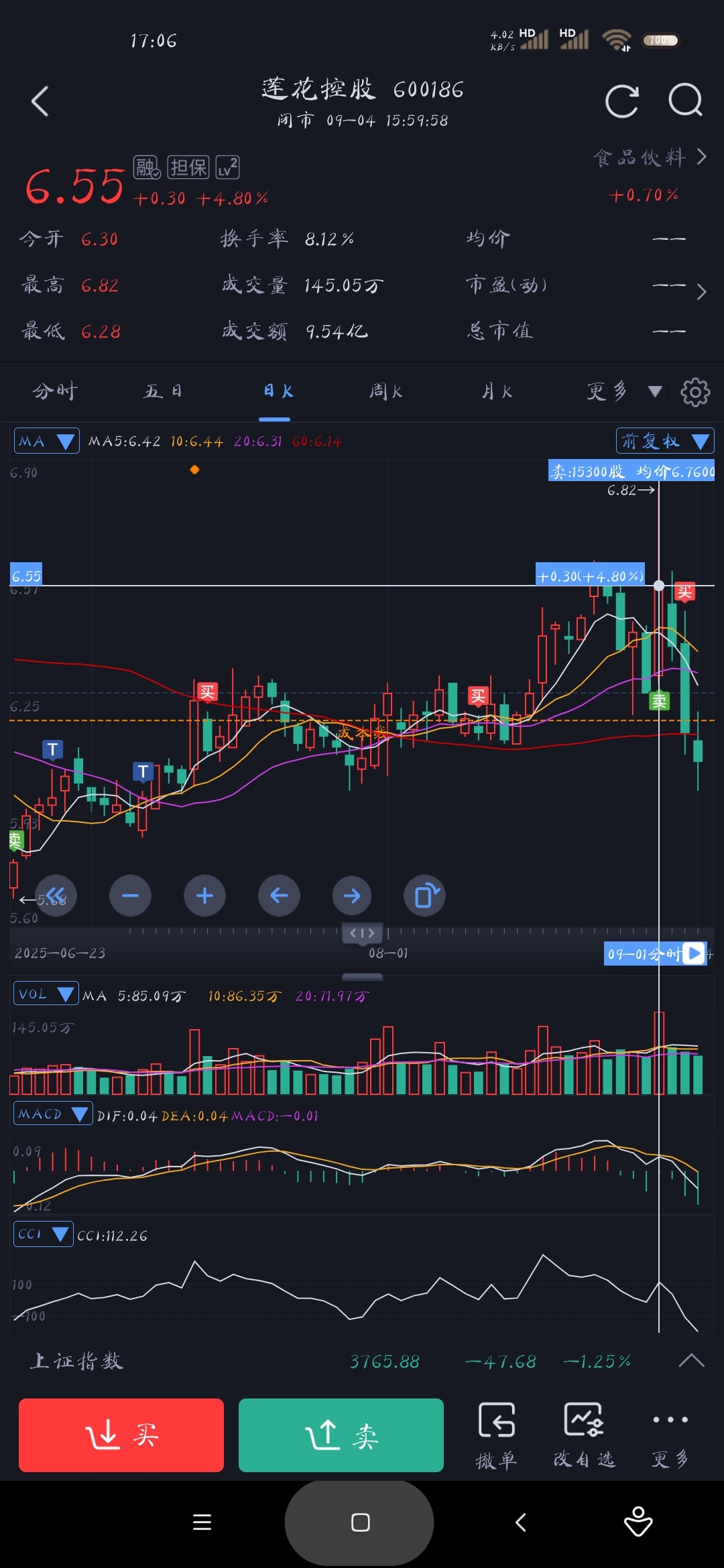Zoom in chart with plus button
Image resolution: width=724 pixels, height=1568 pixels.
click(x=204, y=896)
